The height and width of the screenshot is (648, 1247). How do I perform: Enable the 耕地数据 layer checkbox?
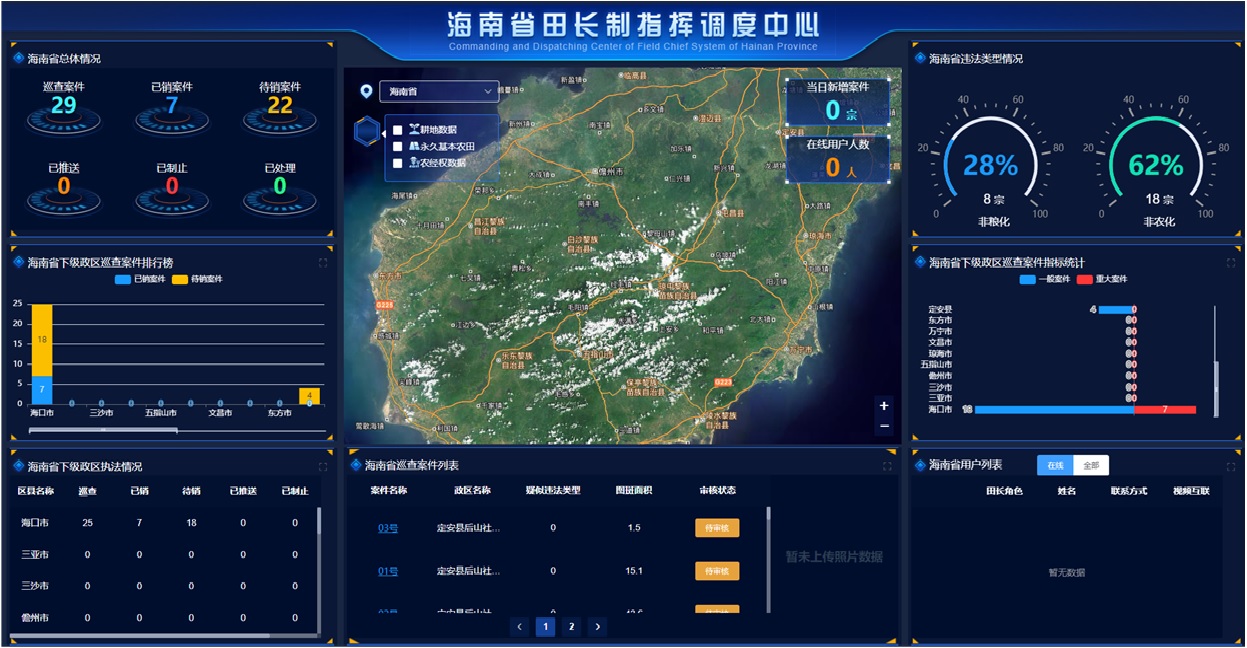(x=398, y=130)
